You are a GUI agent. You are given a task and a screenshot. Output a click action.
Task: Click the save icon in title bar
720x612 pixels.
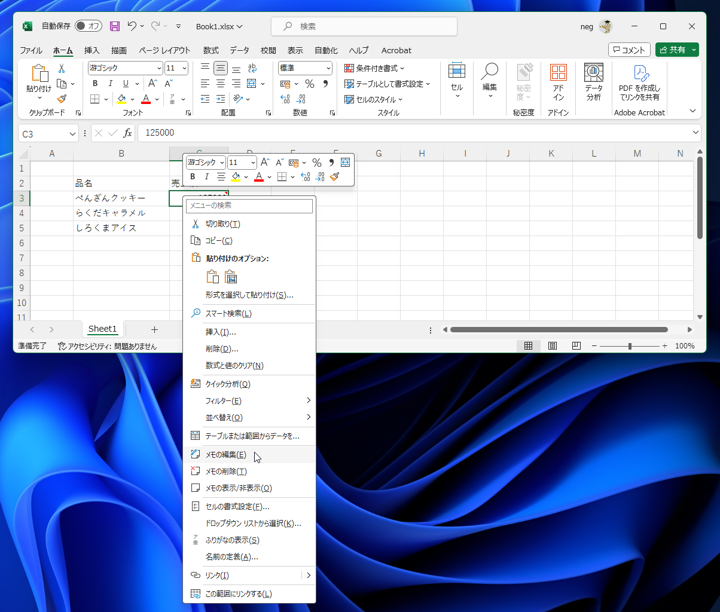coord(115,26)
